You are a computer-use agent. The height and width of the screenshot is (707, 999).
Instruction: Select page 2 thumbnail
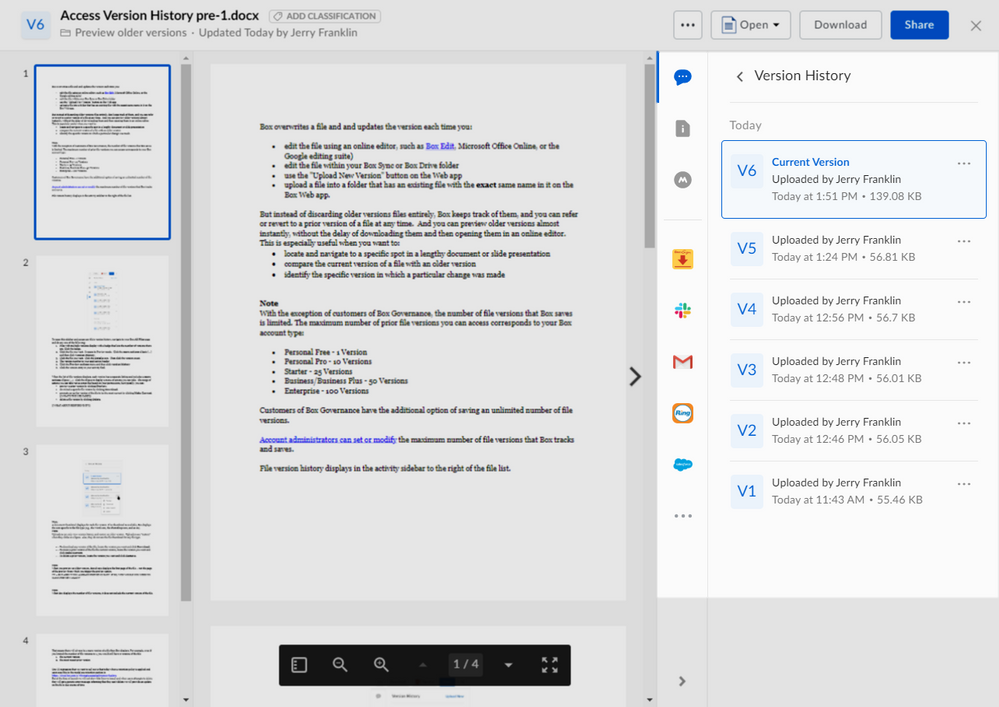click(103, 341)
